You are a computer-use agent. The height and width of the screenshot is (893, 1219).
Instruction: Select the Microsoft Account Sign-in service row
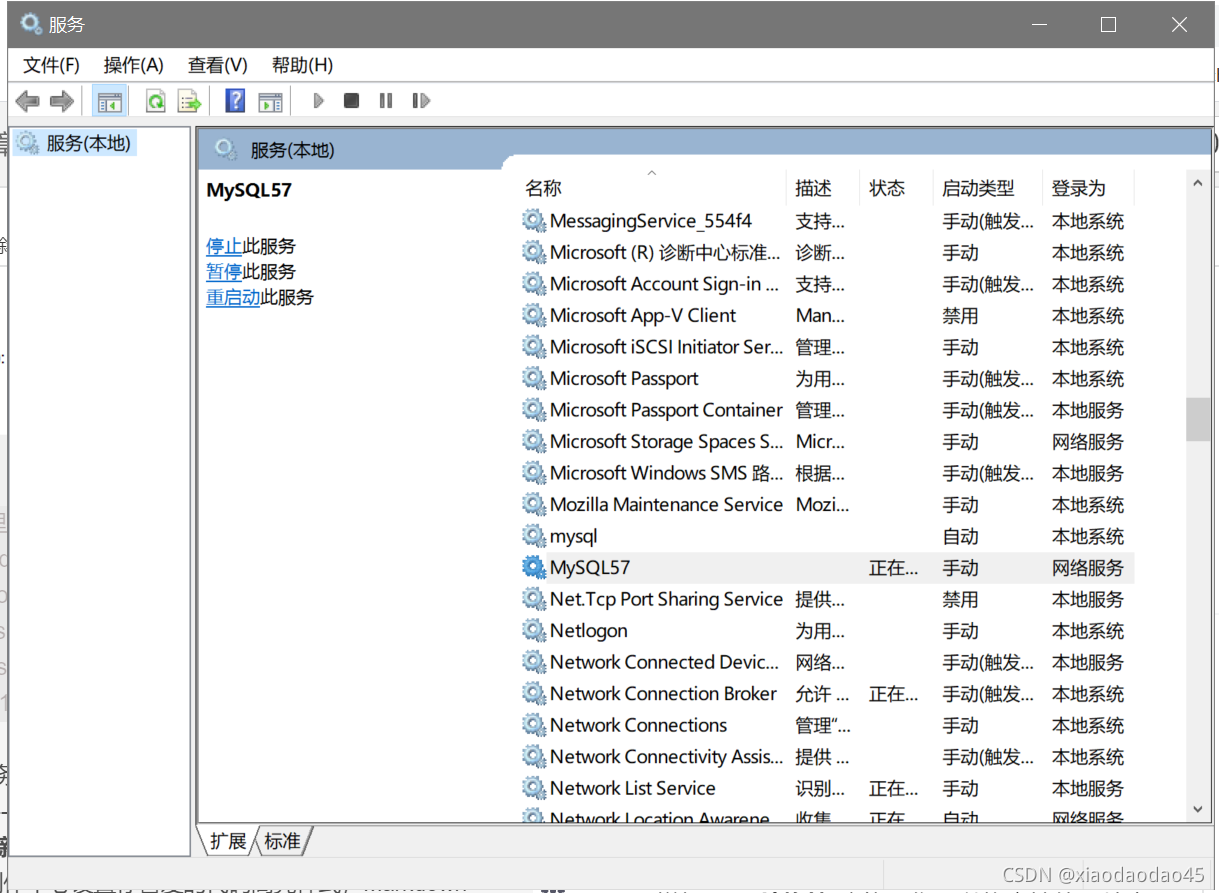coord(828,284)
